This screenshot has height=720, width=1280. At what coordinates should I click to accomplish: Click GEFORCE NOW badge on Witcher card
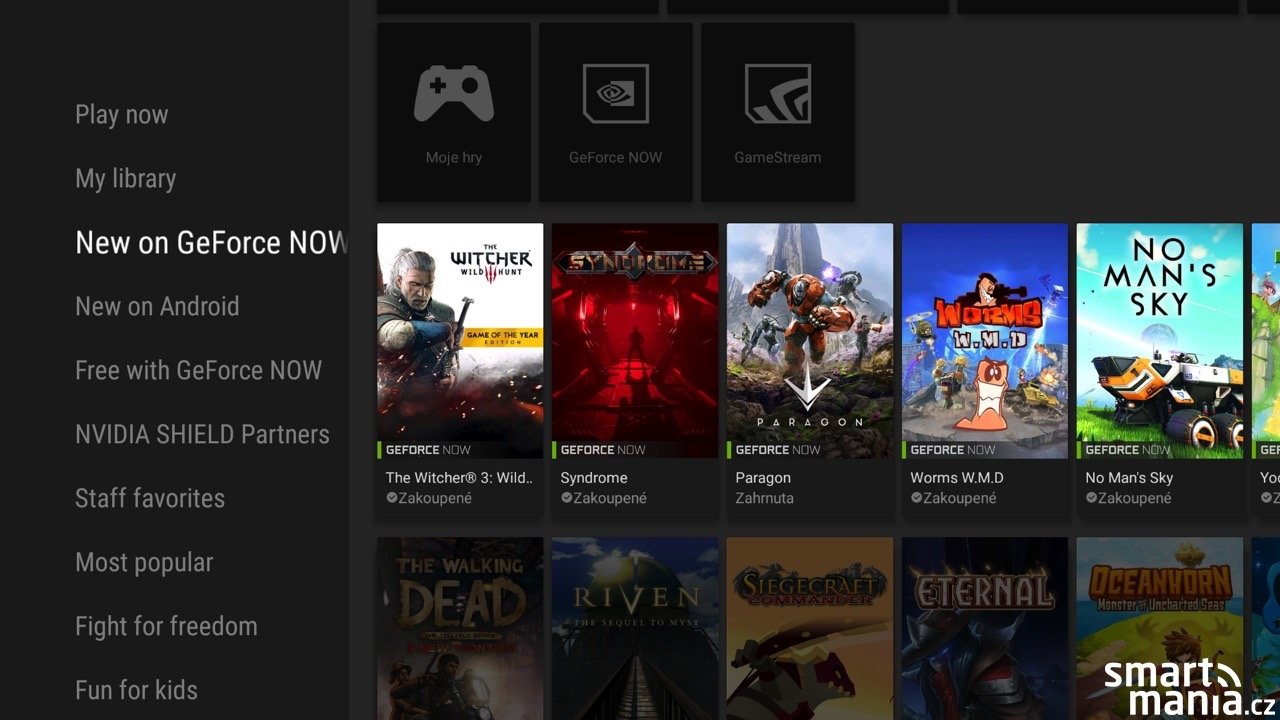(x=425, y=450)
